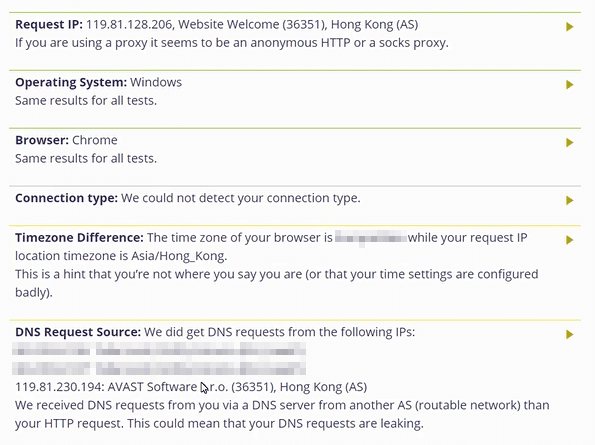This screenshot has height=445, width=595.
Task: Expand the Operating System section arrow
Action: (569, 85)
